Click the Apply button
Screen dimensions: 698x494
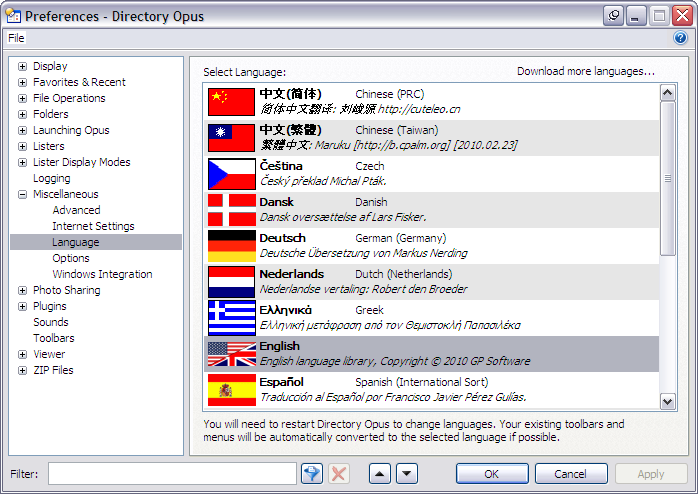point(651,474)
